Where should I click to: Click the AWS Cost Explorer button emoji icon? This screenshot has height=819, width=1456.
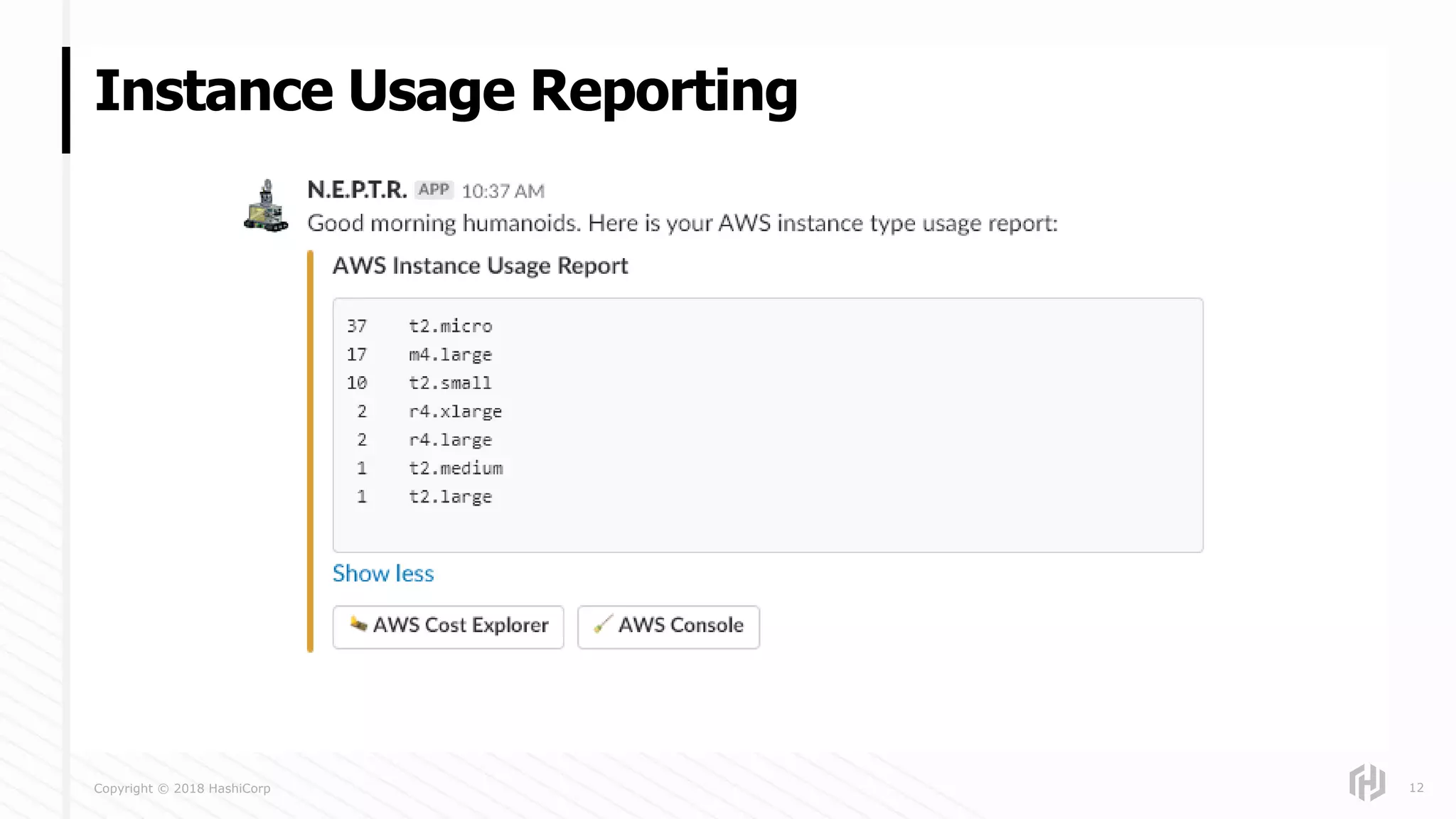(358, 624)
